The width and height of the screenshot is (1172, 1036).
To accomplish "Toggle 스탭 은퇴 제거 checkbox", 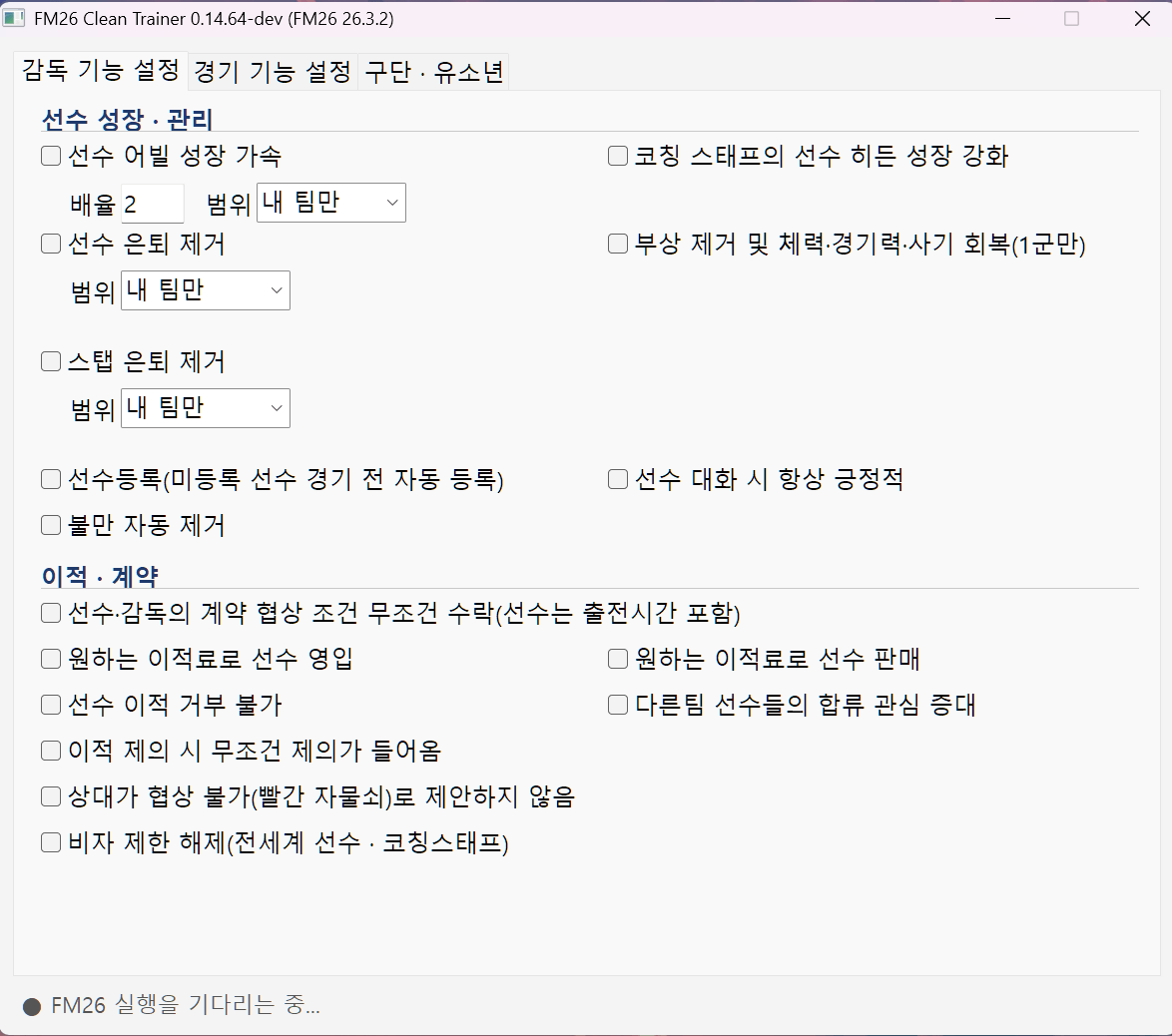I will 51,361.
